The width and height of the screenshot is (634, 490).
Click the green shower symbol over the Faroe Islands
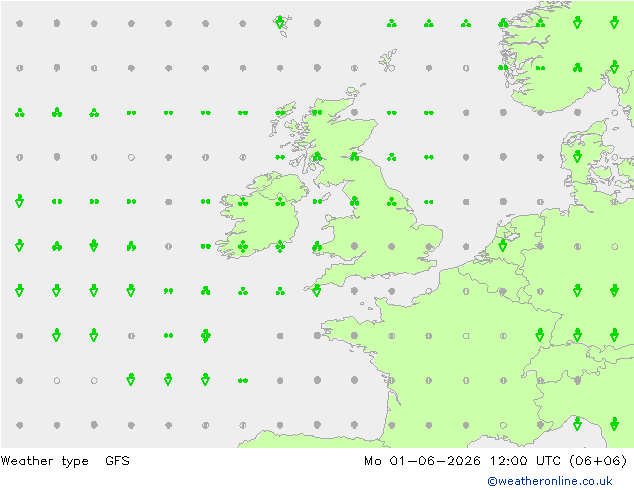pyautogui.click(x=280, y=22)
